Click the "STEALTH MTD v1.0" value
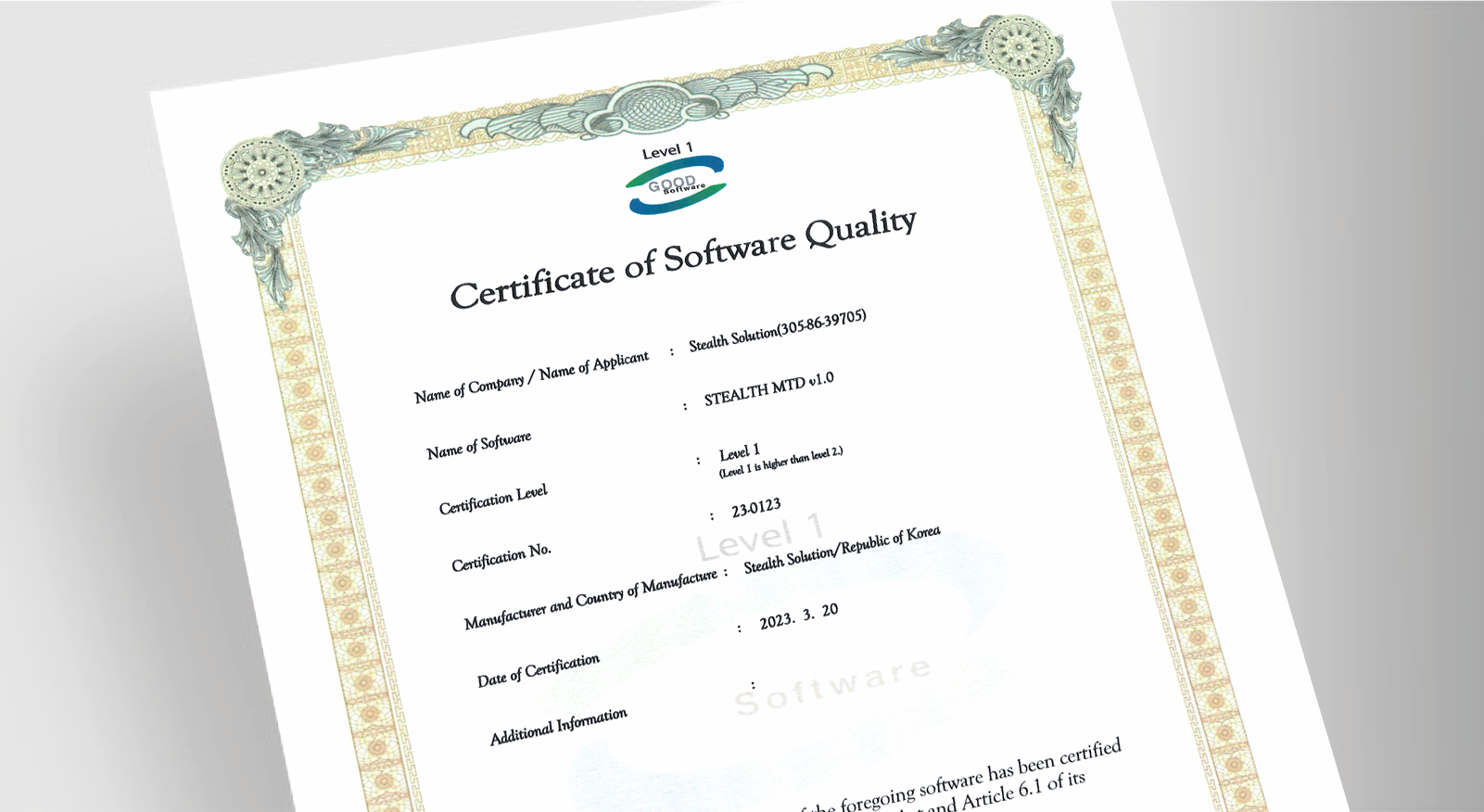 click(x=768, y=389)
